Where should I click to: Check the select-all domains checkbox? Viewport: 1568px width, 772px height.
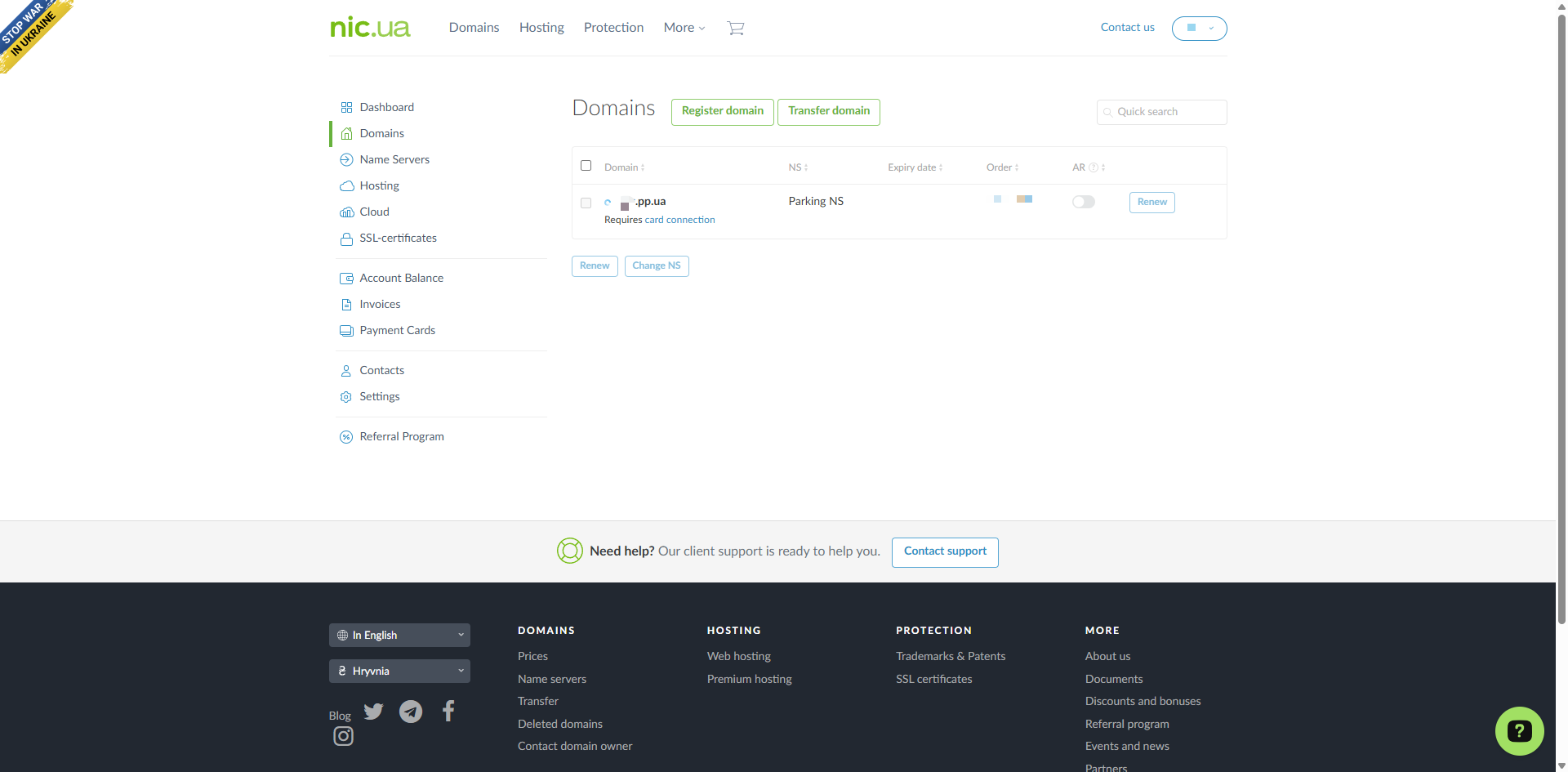click(x=586, y=166)
